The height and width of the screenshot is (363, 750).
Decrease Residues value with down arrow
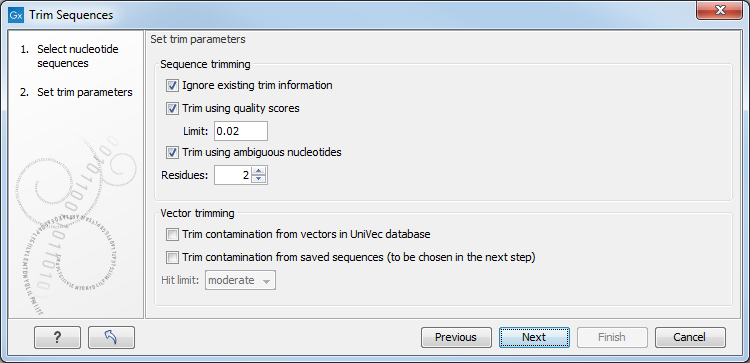259,179
